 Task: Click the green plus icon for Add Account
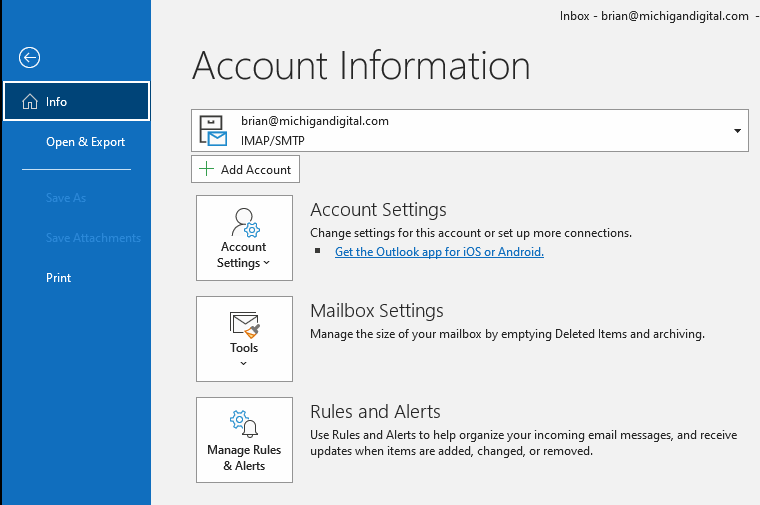coord(207,170)
